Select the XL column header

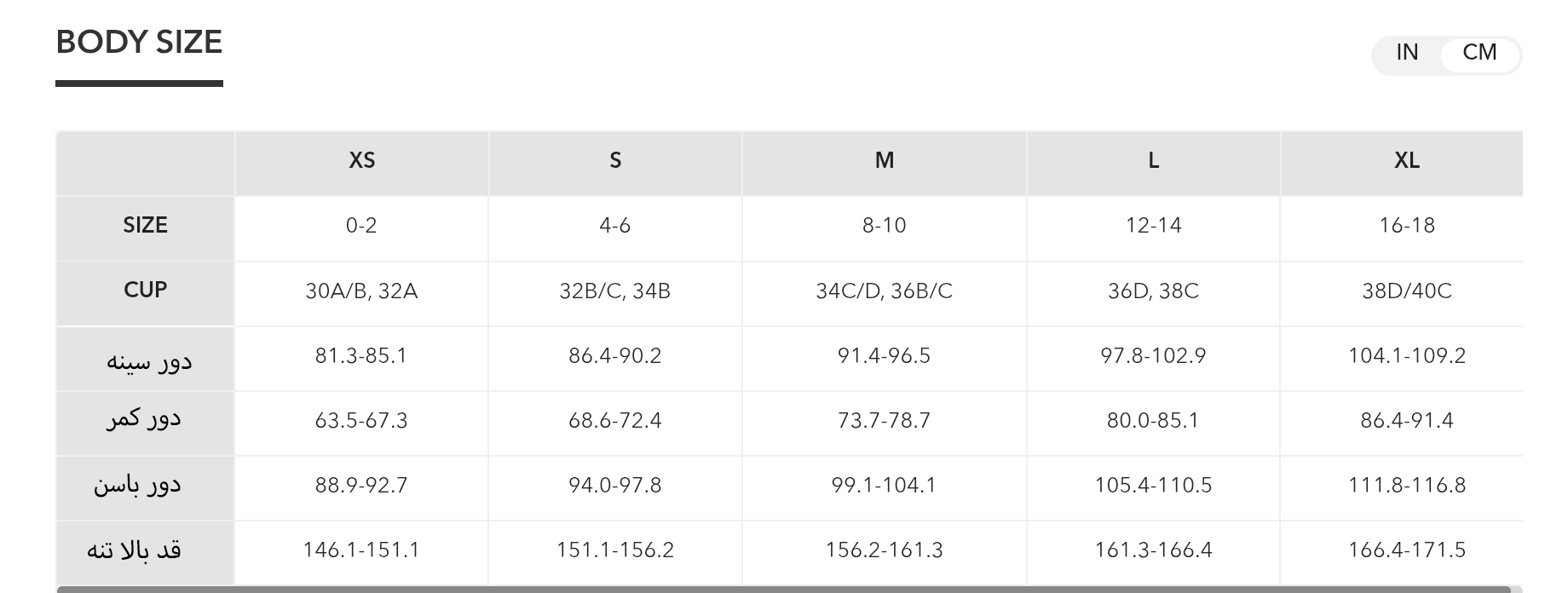[1407, 161]
